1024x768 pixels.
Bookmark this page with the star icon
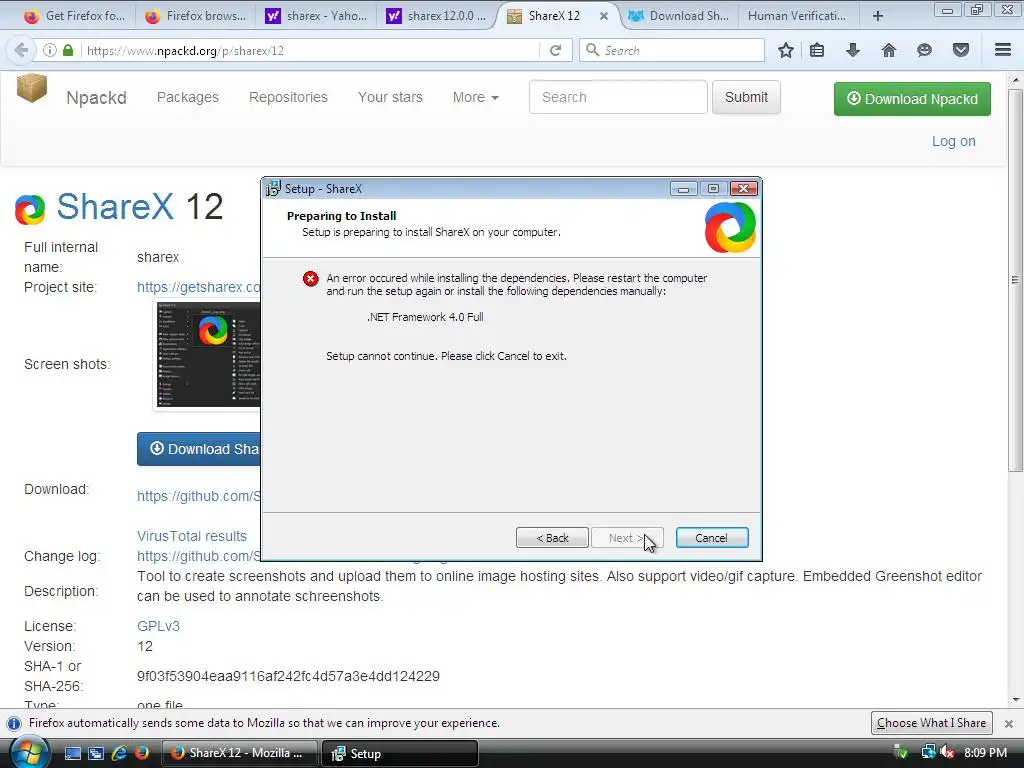coord(786,50)
